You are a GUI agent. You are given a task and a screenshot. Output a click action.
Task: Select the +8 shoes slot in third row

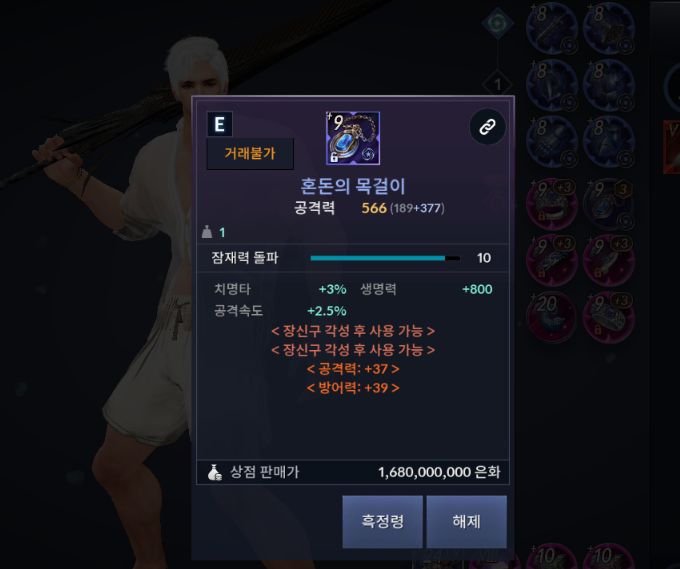609,142
